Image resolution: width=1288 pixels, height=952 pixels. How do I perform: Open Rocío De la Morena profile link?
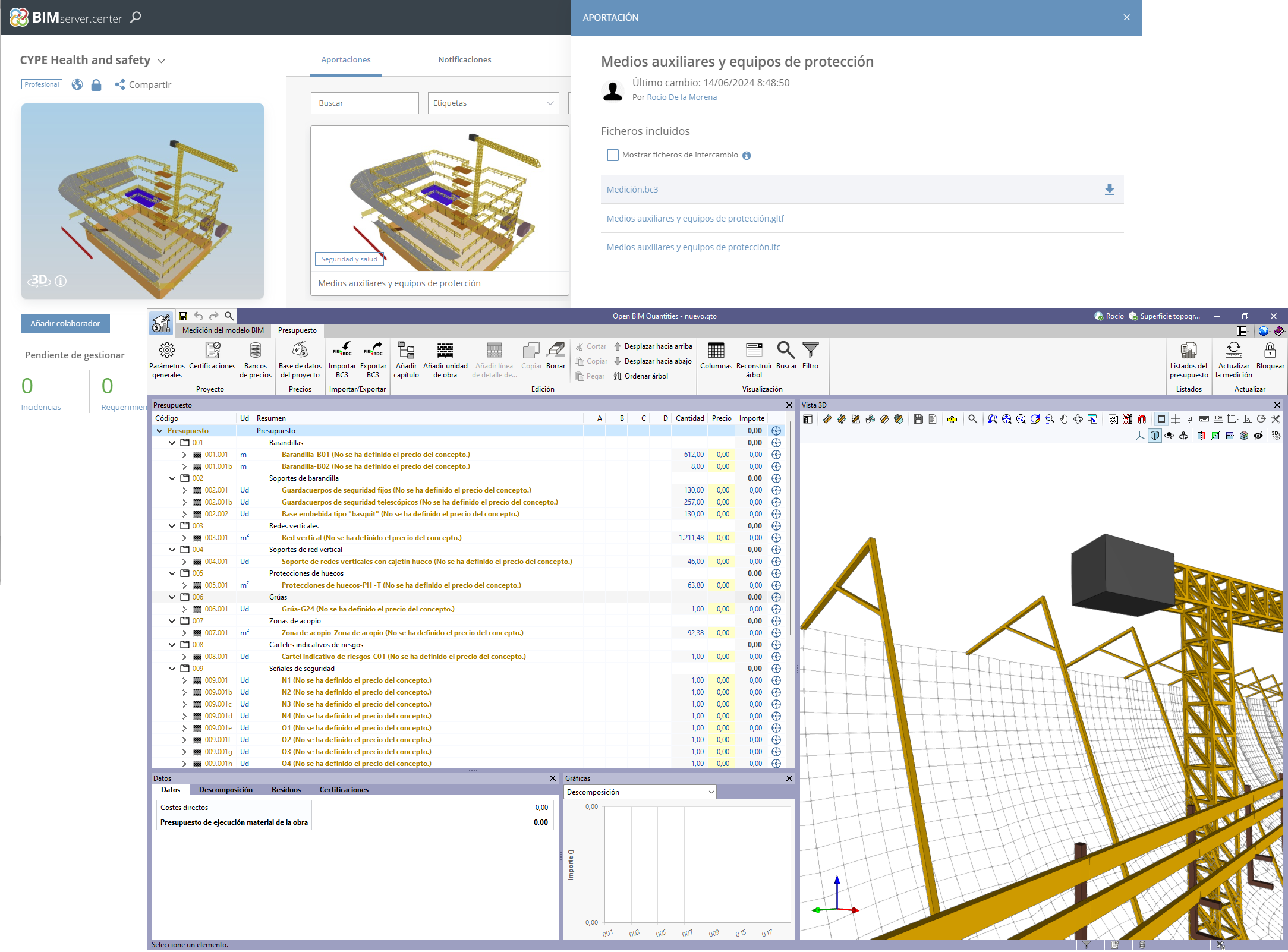click(x=681, y=97)
